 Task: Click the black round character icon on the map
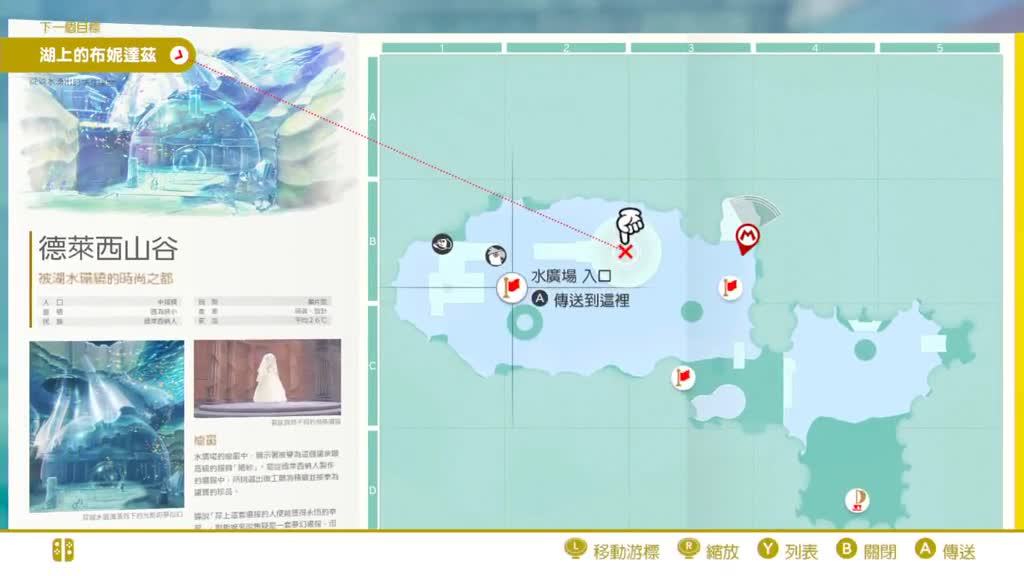coord(443,244)
